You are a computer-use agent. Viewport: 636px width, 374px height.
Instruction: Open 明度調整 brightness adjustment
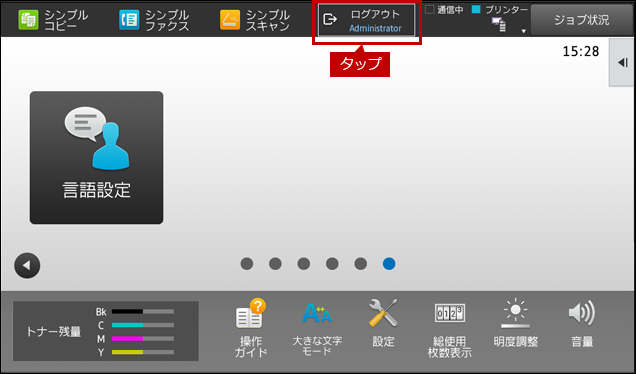tap(516, 323)
